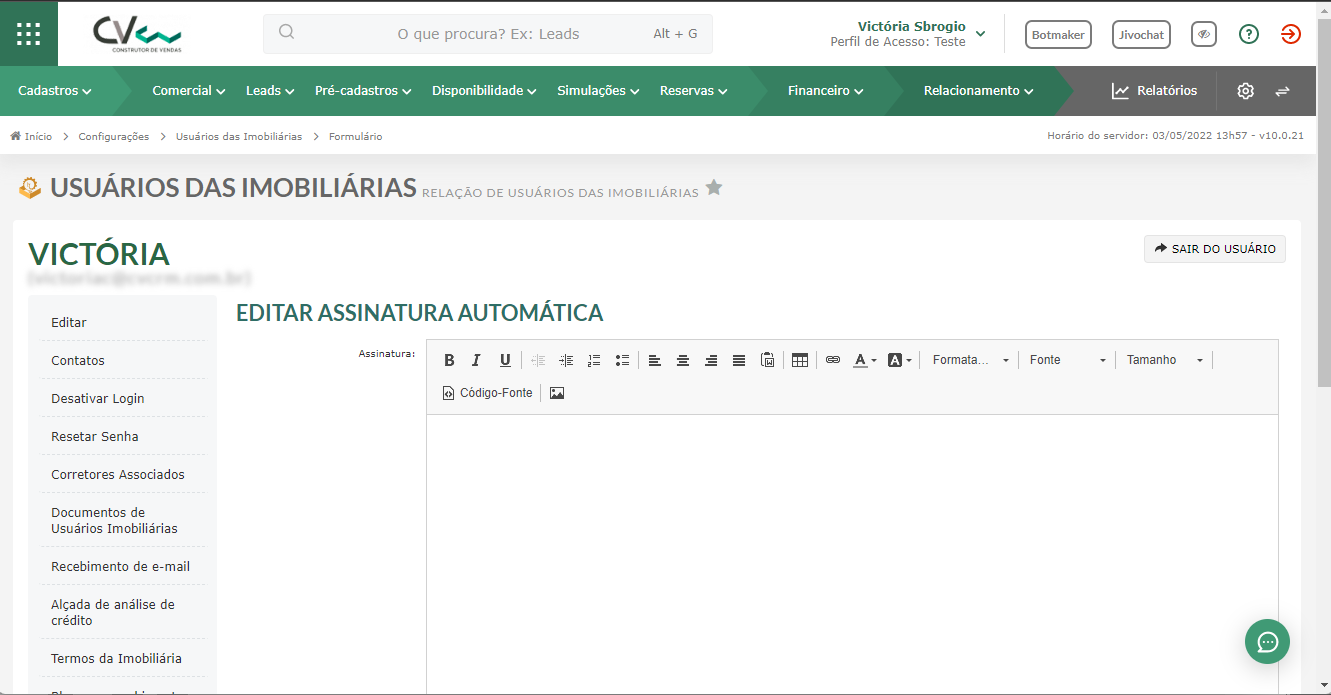Screen dimensions: 1331x695
Task: Expand the Leads menu
Action: 270,91
